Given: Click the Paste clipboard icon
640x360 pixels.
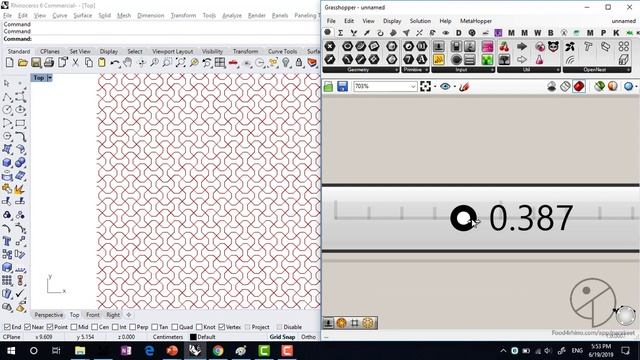Looking at the screenshot, I should [102, 62].
